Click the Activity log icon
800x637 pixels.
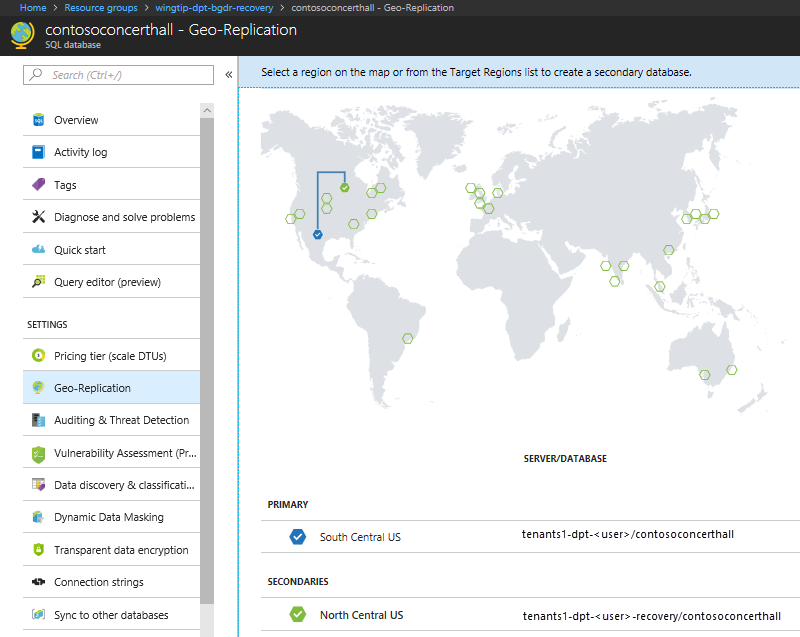(38, 152)
